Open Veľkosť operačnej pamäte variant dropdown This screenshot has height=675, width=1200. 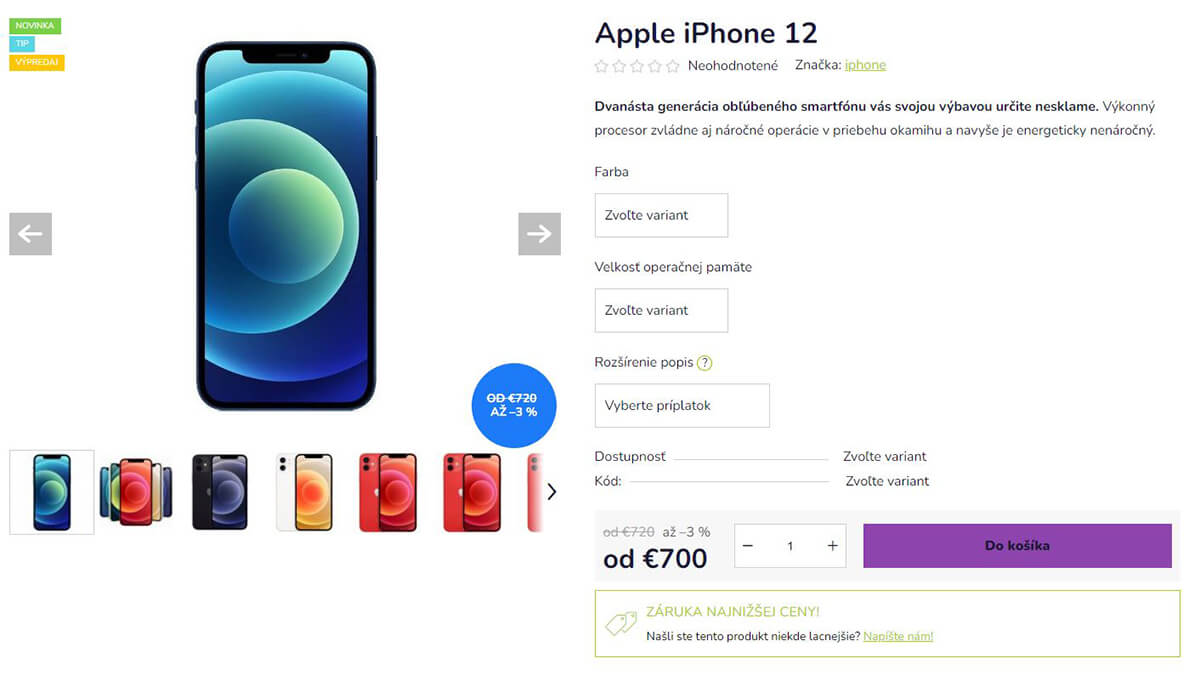661,310
